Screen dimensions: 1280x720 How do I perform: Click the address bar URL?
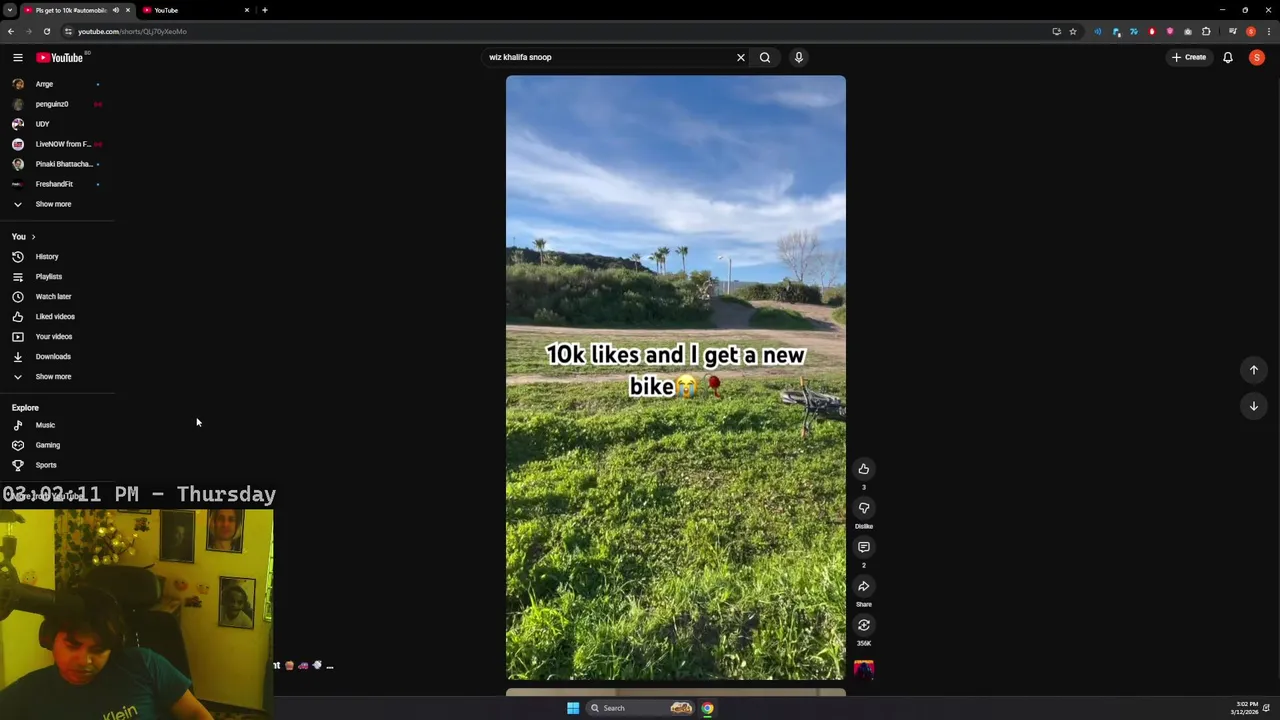[x=132, y=31]
